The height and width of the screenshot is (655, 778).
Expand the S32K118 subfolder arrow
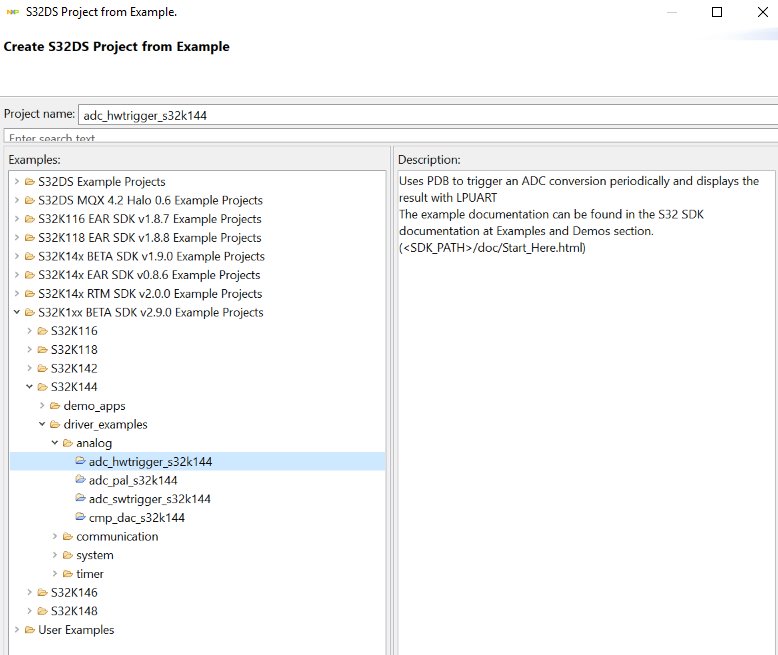[x=29, y=350]
